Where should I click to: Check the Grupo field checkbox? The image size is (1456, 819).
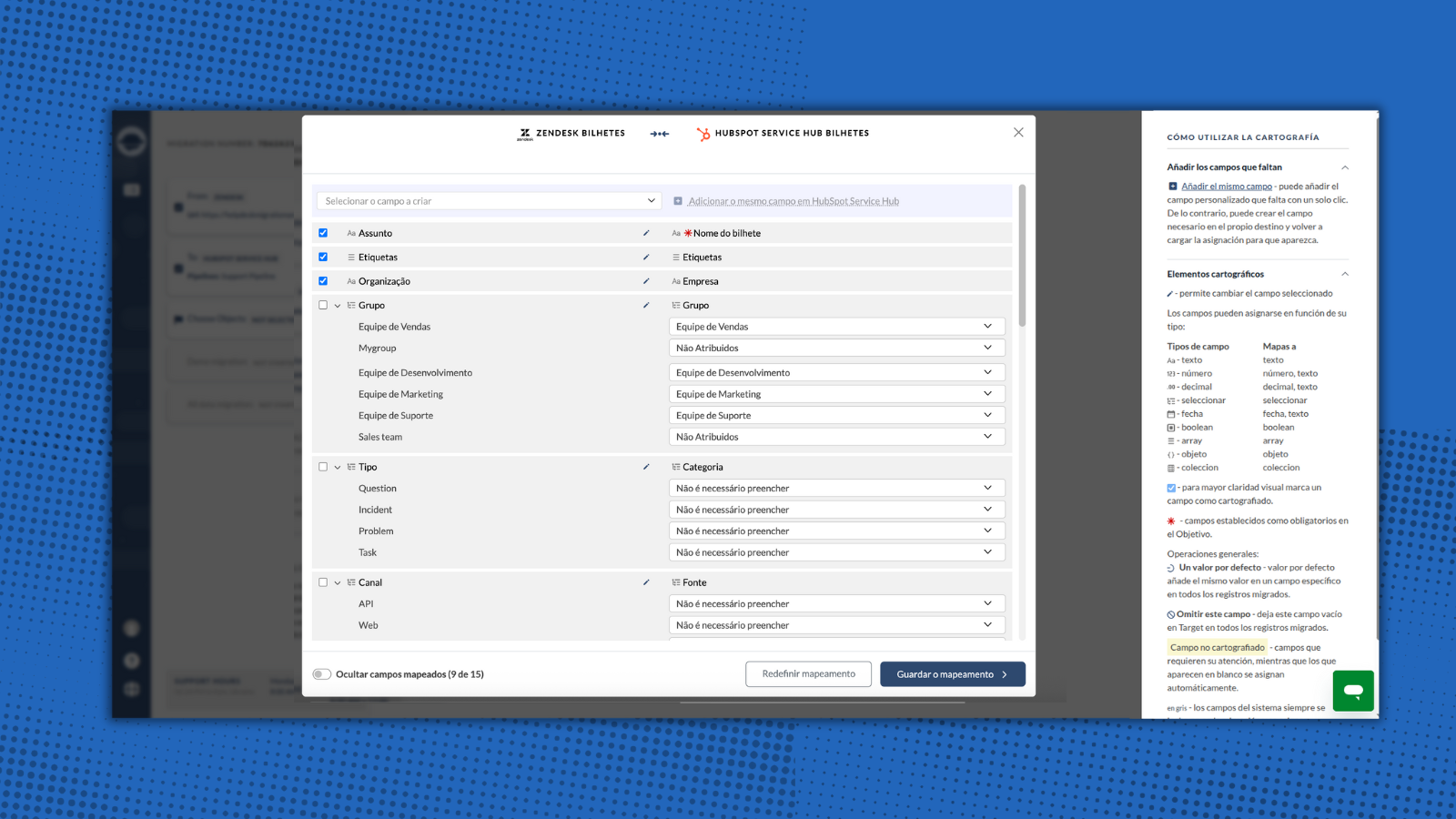(x=323, y=306)
